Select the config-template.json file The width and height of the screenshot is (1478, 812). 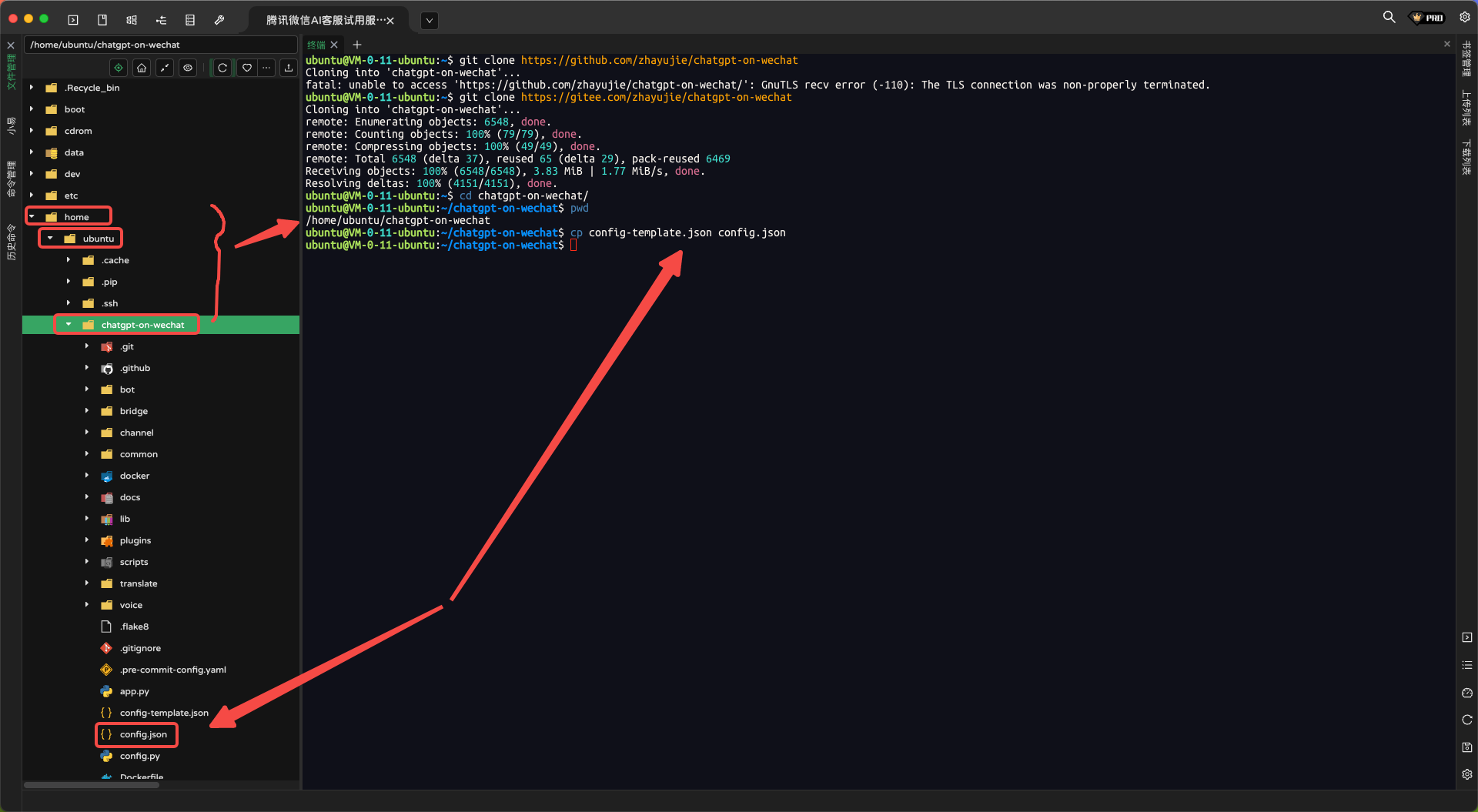tap(164, 713)
